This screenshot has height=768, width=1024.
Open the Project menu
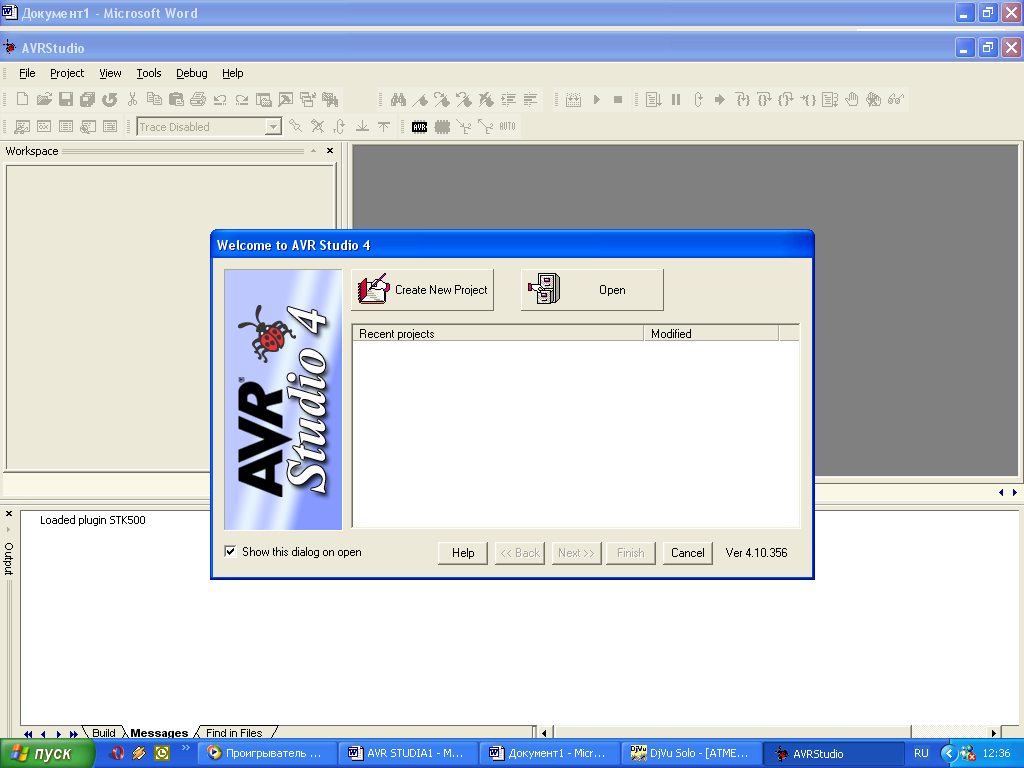(67, 73)
